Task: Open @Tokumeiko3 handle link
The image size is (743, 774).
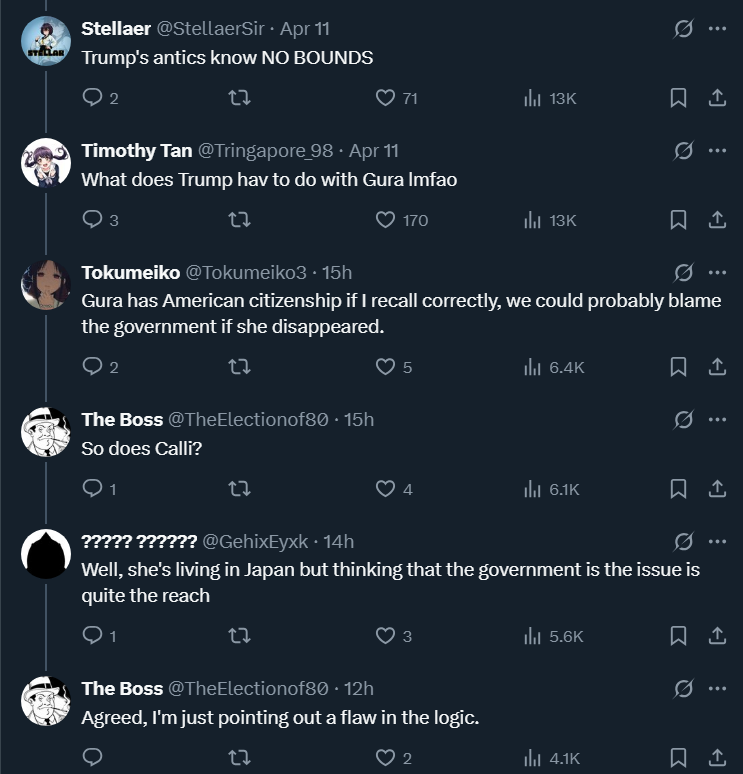Action: (x=246, y=272)
